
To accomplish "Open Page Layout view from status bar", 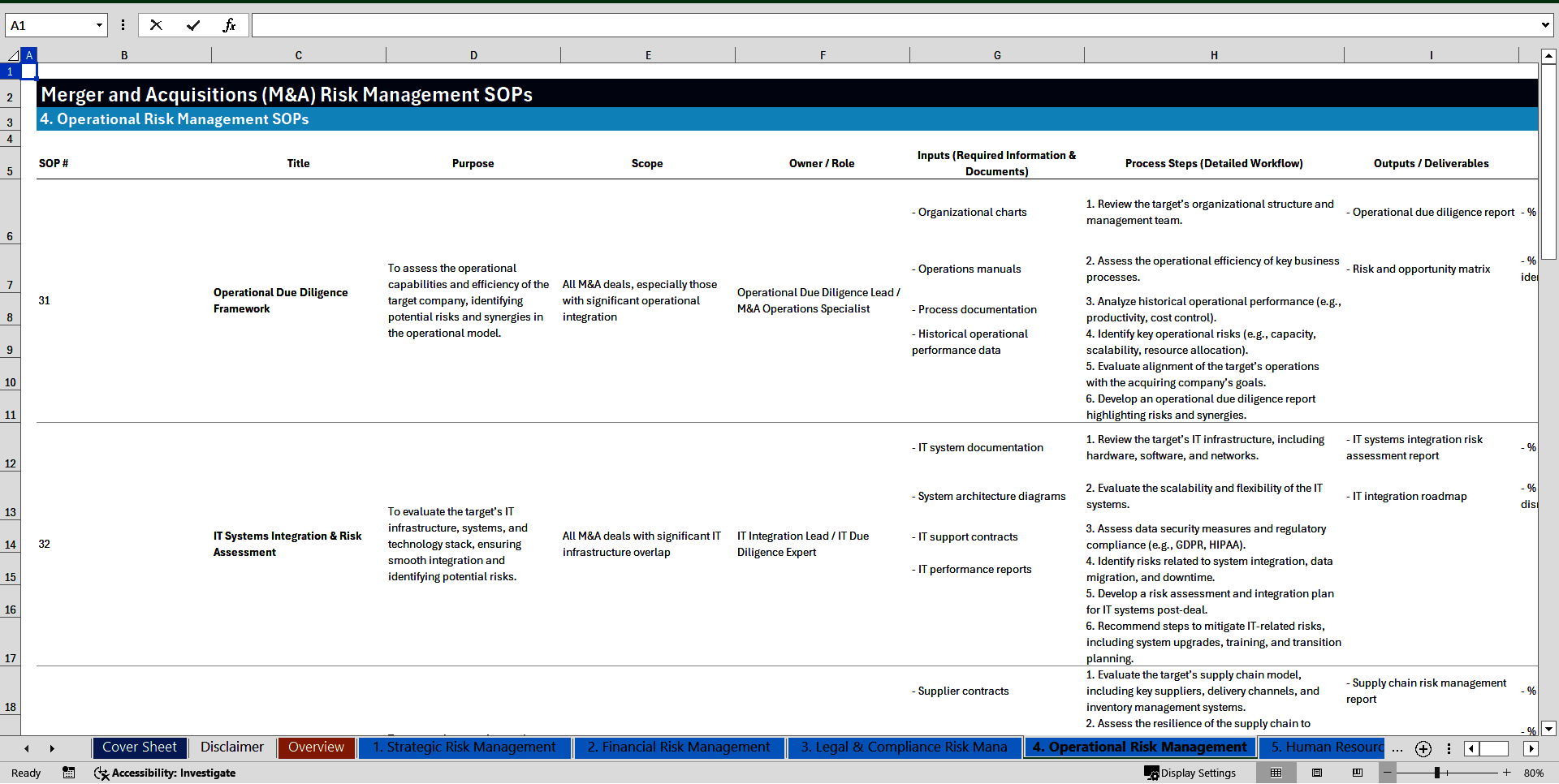I will (1317, 773).
